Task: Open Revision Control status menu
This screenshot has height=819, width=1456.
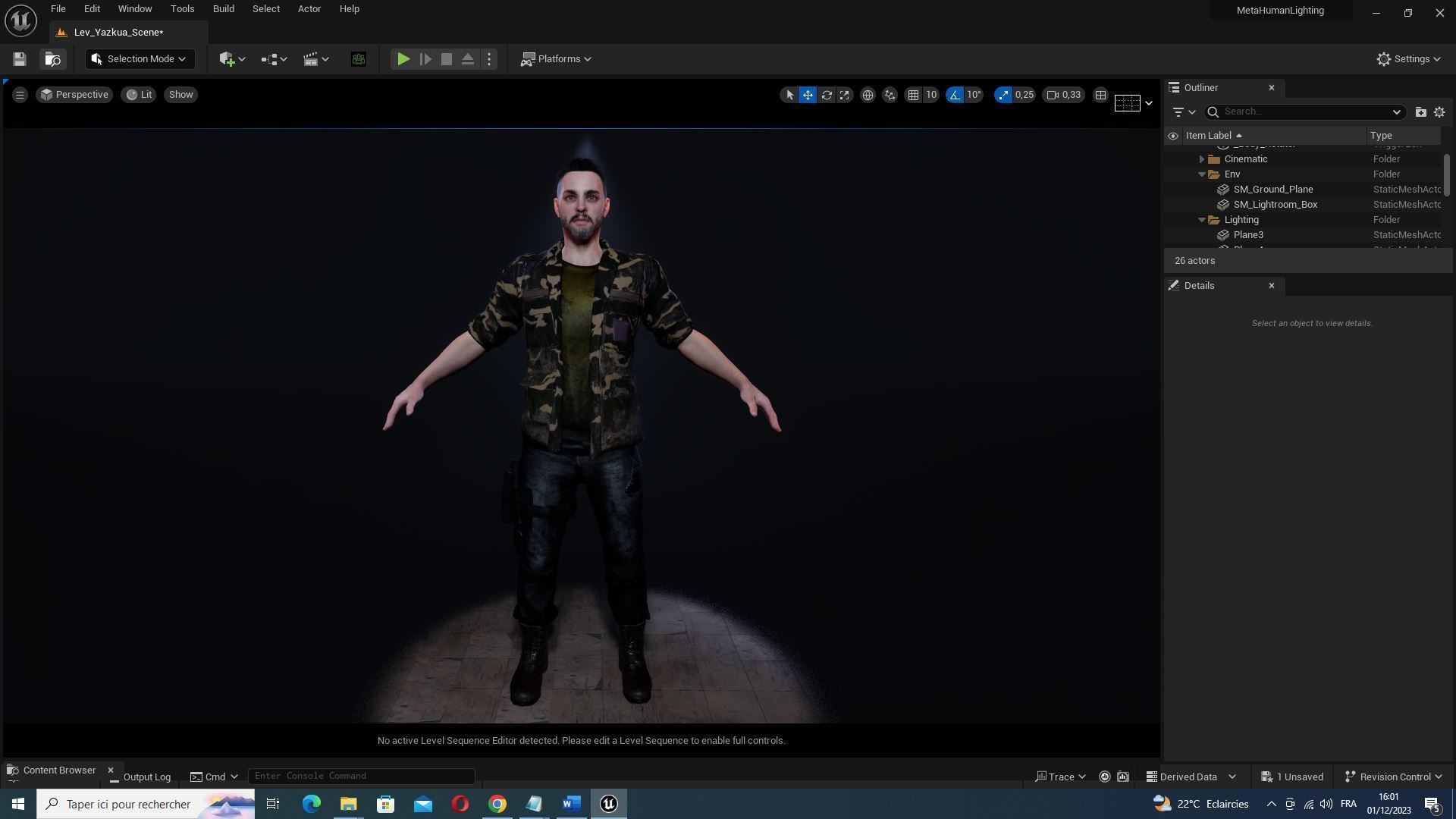Action: point(1393,777)
